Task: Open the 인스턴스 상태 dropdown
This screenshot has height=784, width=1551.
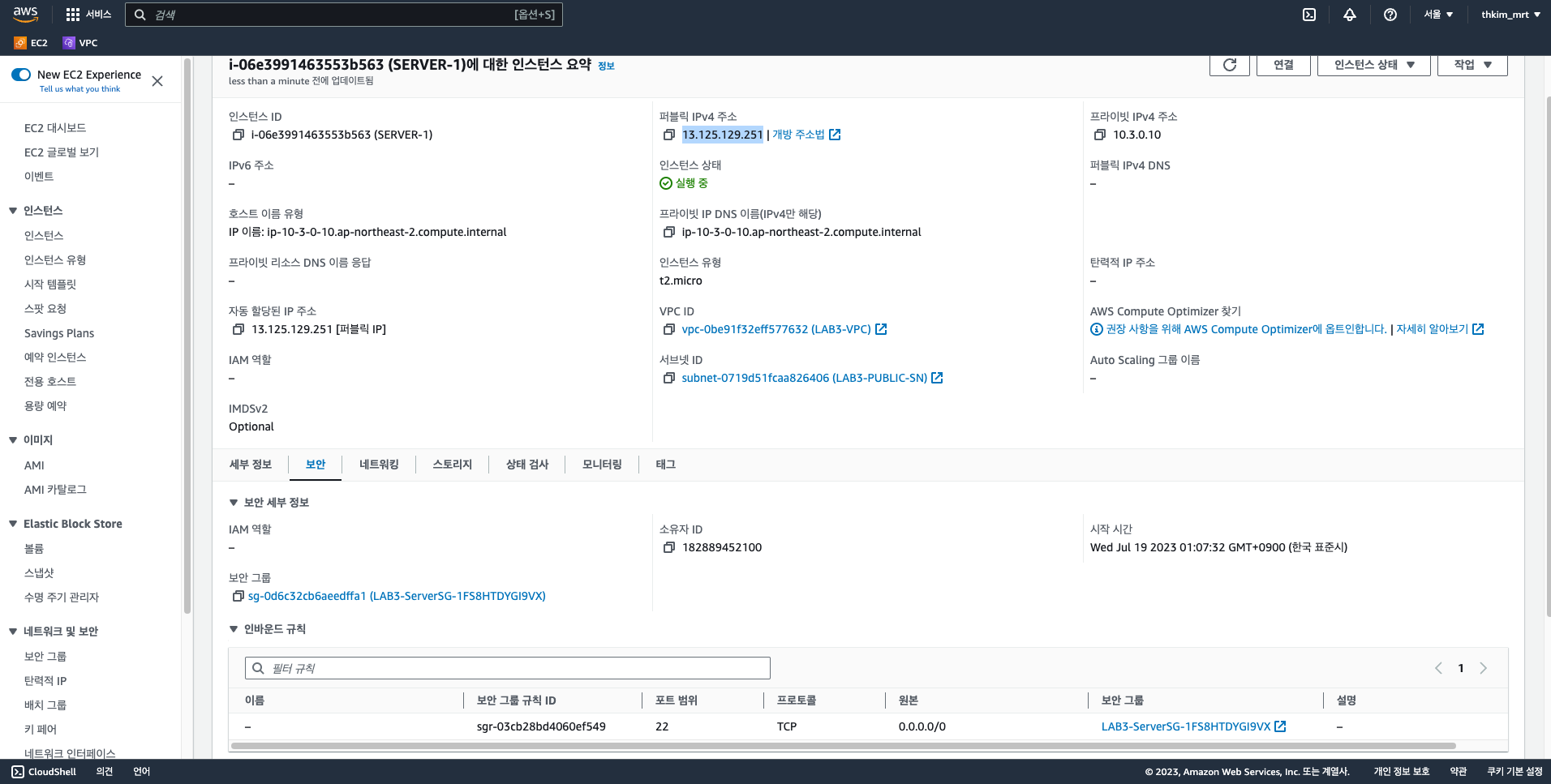Action: click(x=1374, y=65)
